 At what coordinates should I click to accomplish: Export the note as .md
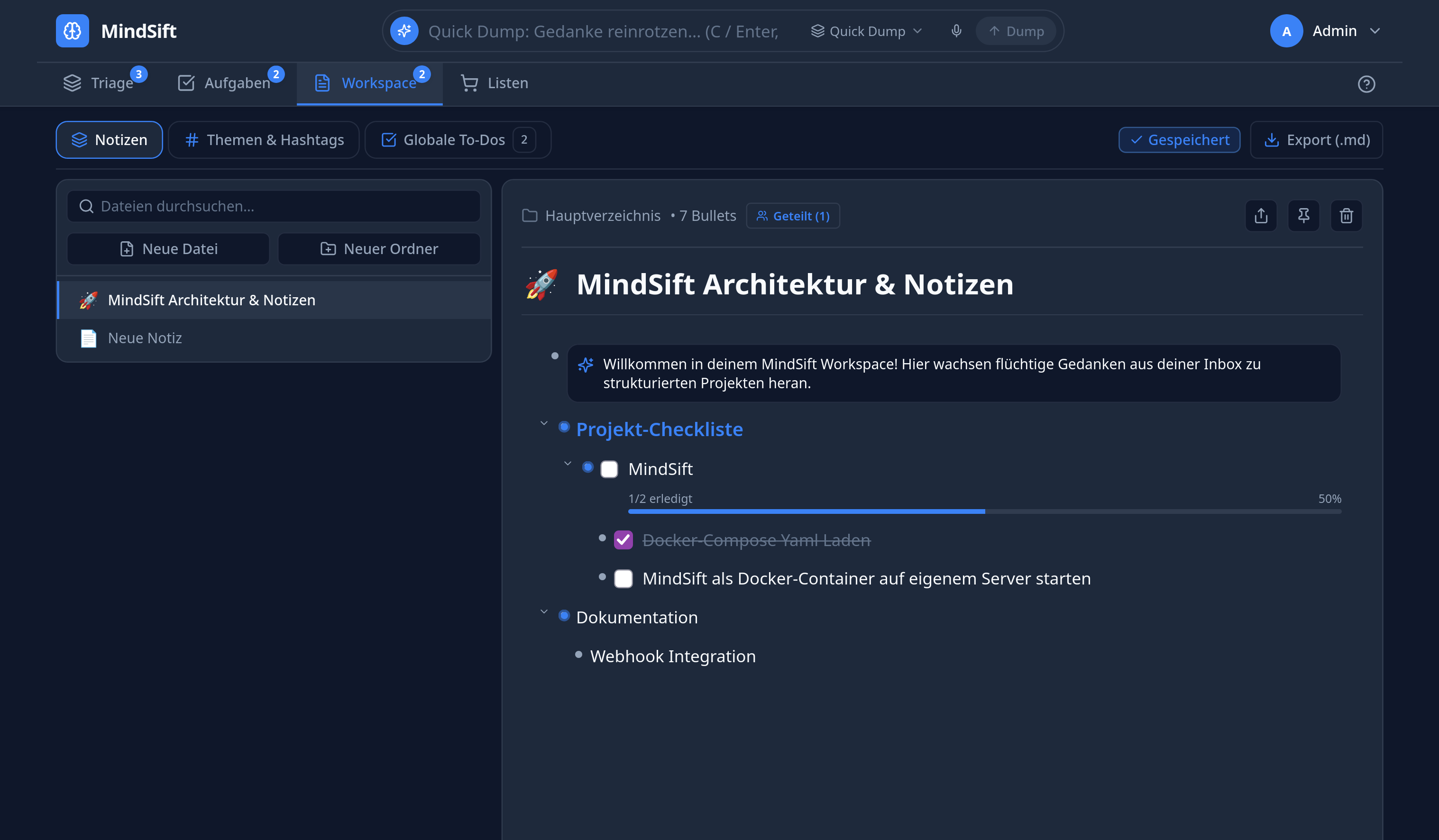point(1316,140)
